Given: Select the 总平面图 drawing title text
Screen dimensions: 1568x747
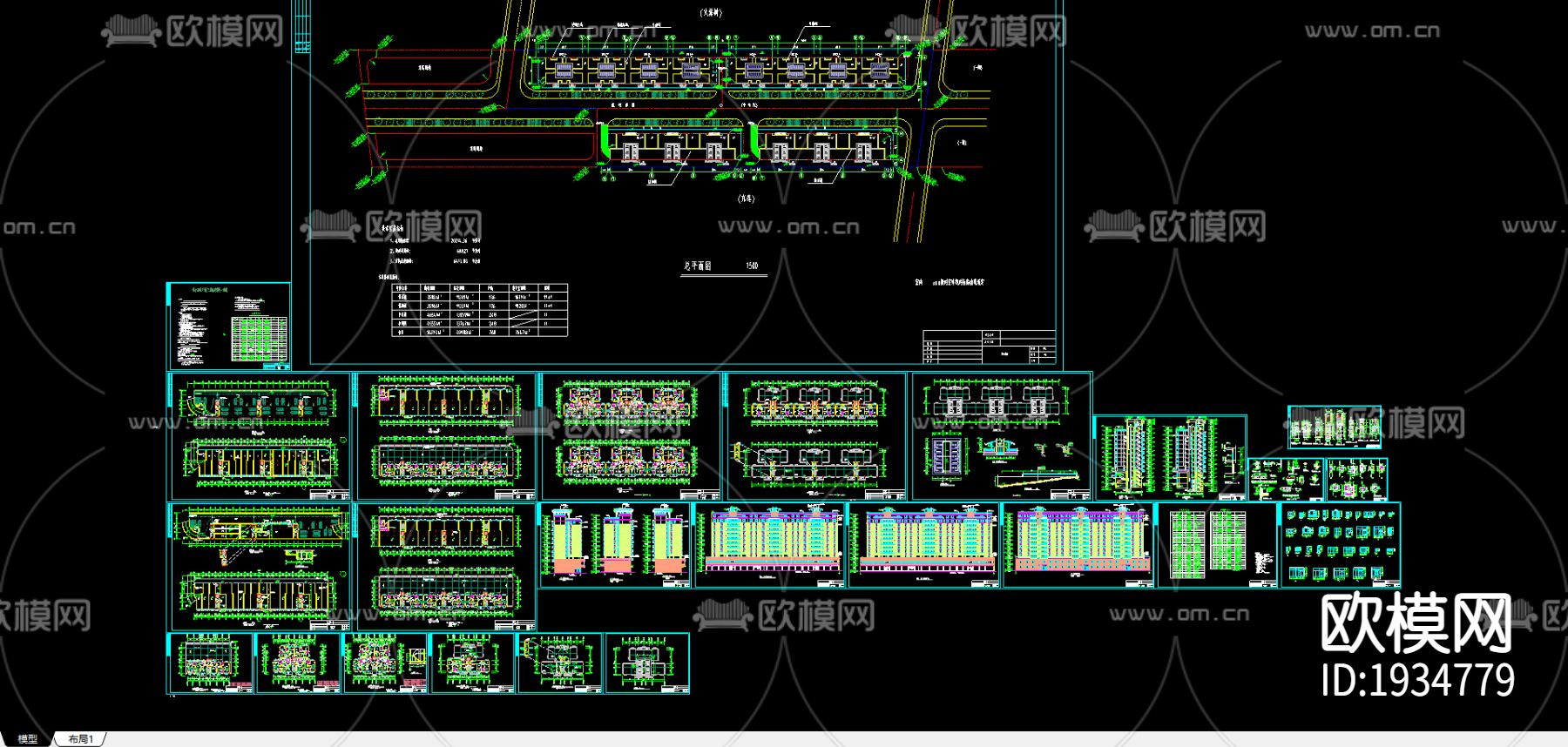Looking at the screenshot, I should point(696,266).
